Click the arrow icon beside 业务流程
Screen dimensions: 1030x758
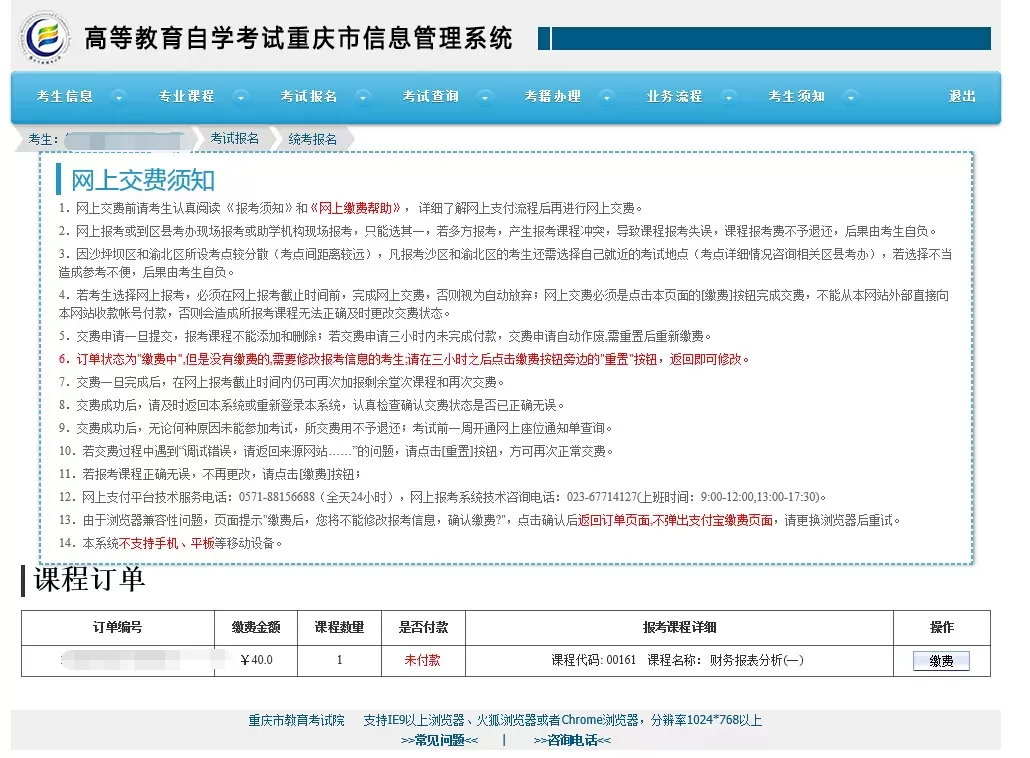[x=728, y=97]
